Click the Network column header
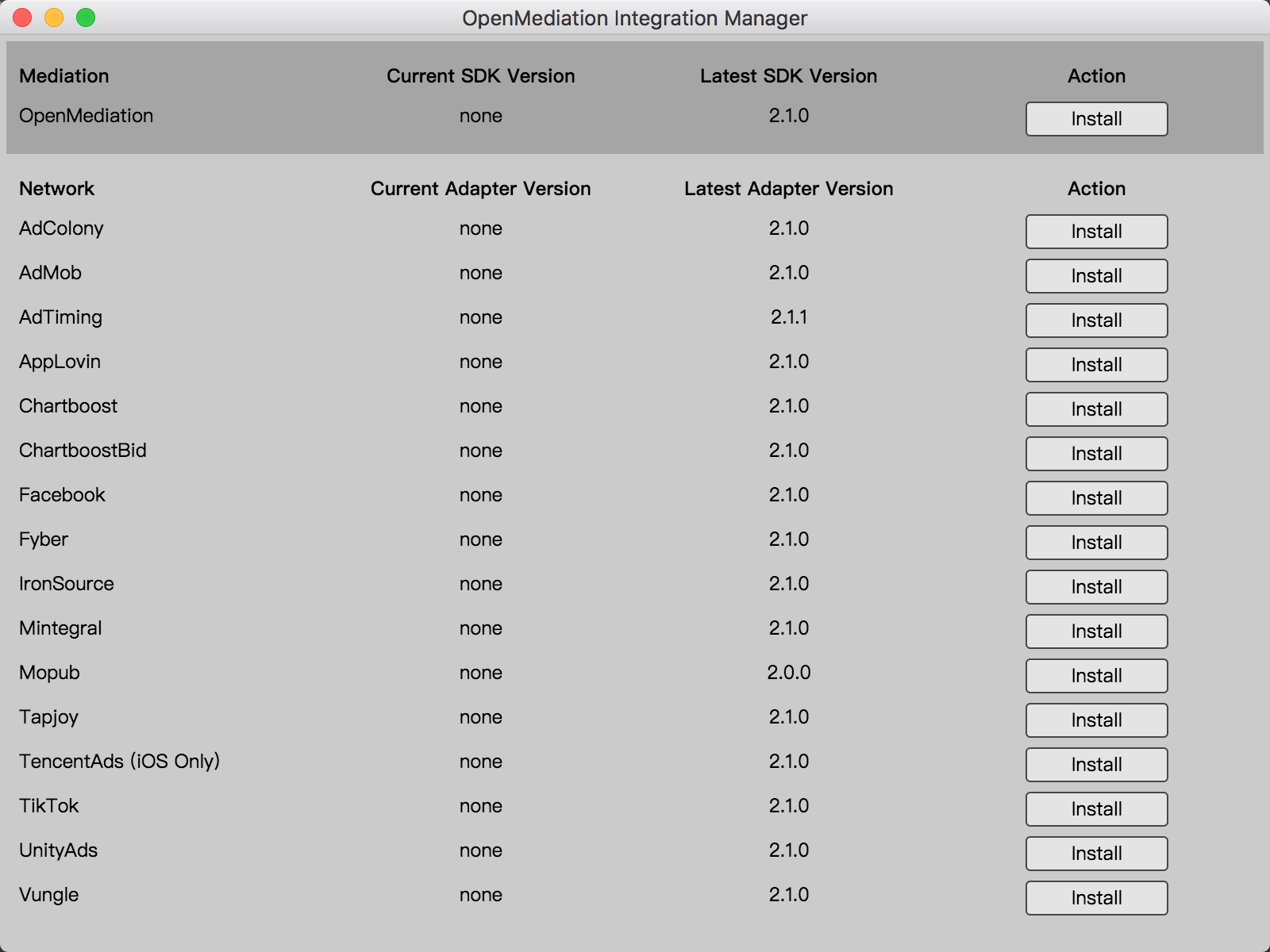This screenshot has height=952, width=1270. point(56,189)
